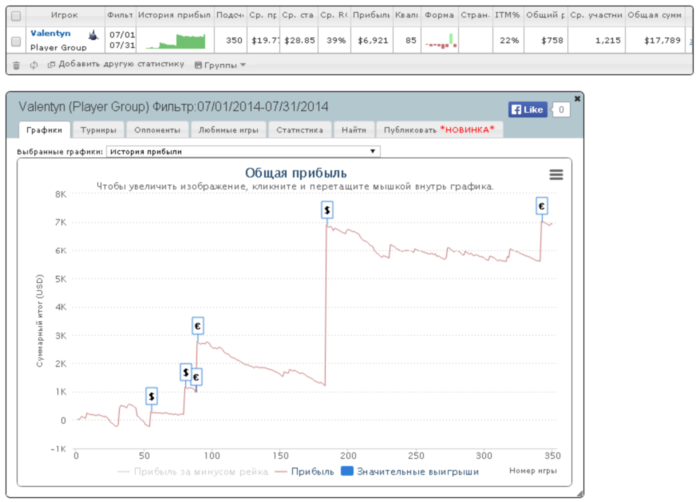Toggle the select-all checkbox in table header

tap(16, 16)
